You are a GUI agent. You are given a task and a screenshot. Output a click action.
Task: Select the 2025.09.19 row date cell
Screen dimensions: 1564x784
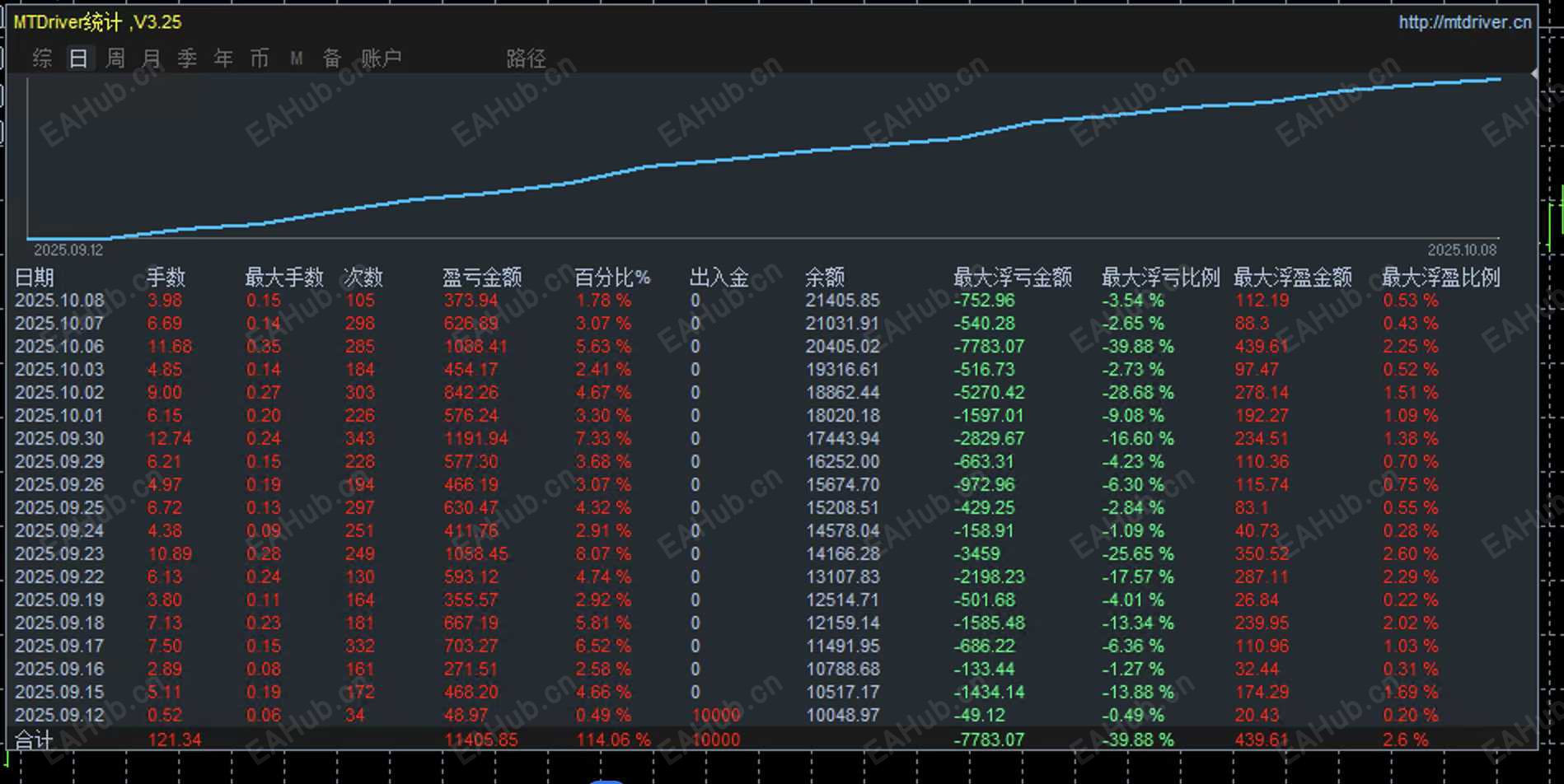59,600
